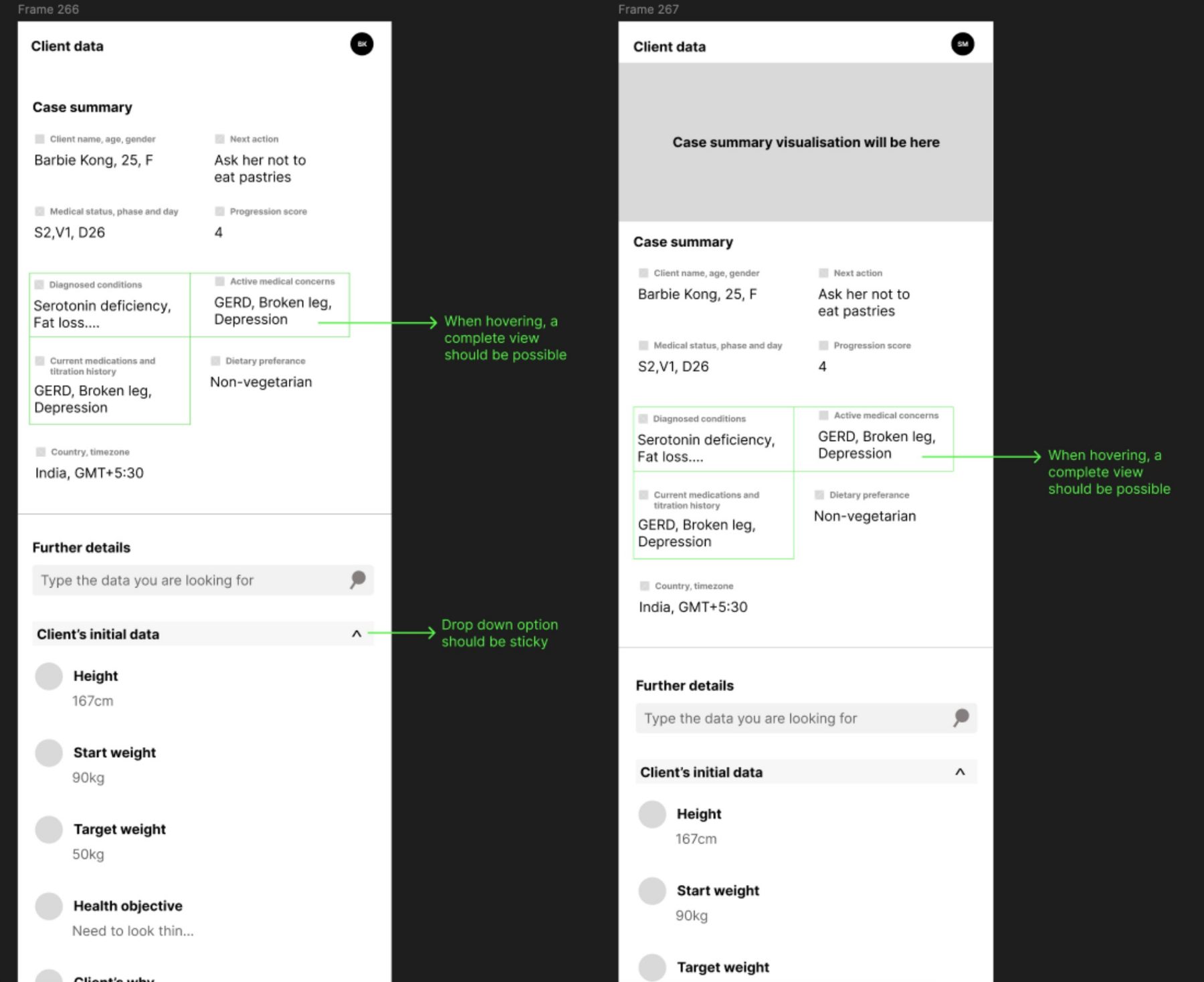Click square icon beside Dietary preferance, Frame 267

819,495
